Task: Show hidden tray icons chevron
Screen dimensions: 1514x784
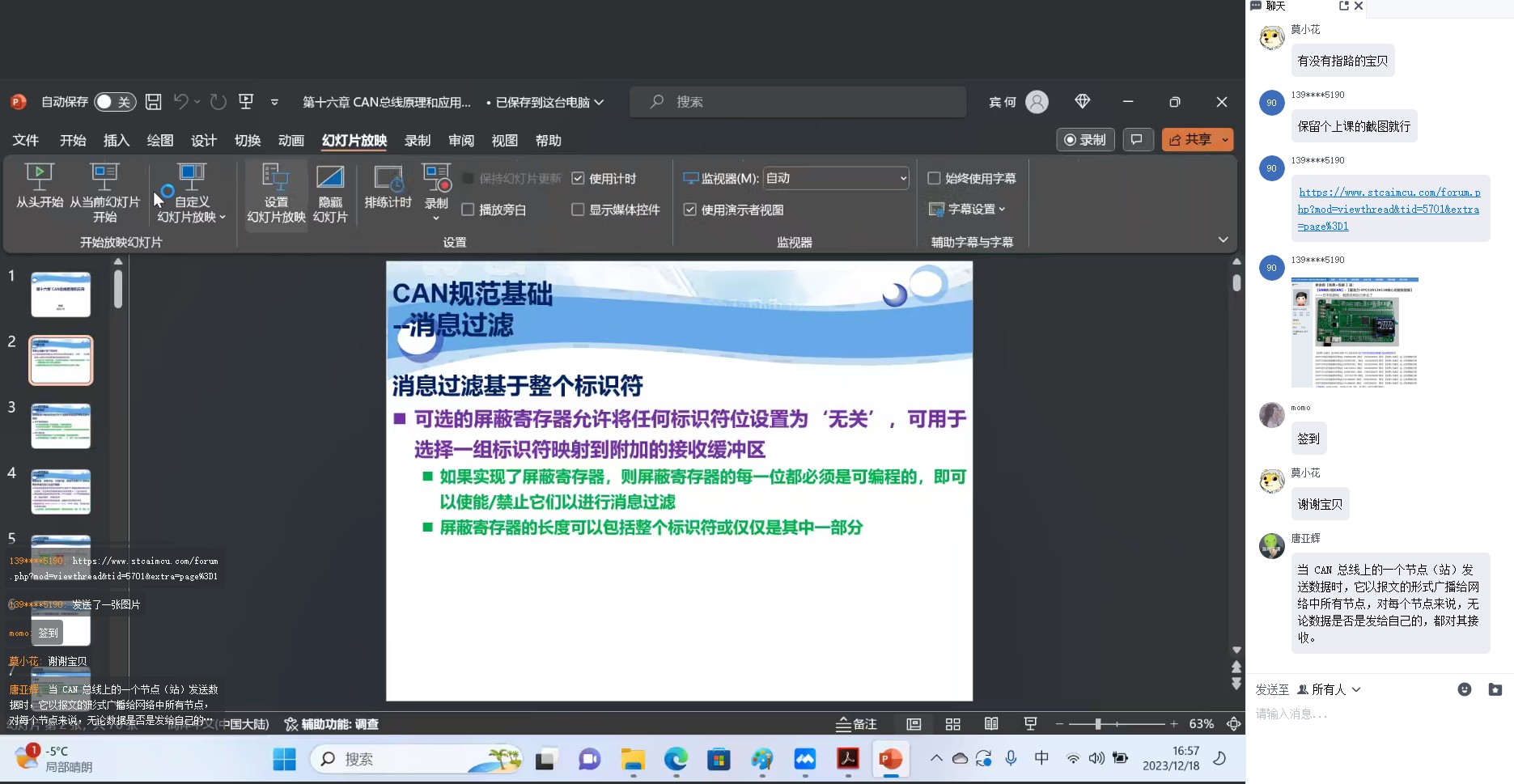Action: (936, 758)
